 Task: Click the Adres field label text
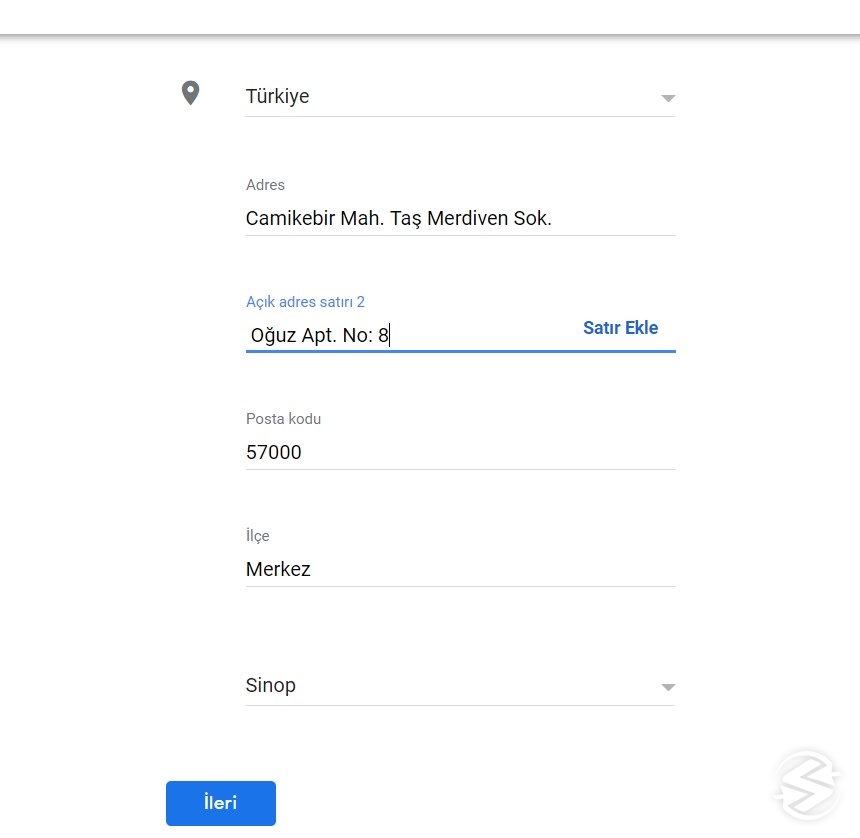tap(265, 185)
